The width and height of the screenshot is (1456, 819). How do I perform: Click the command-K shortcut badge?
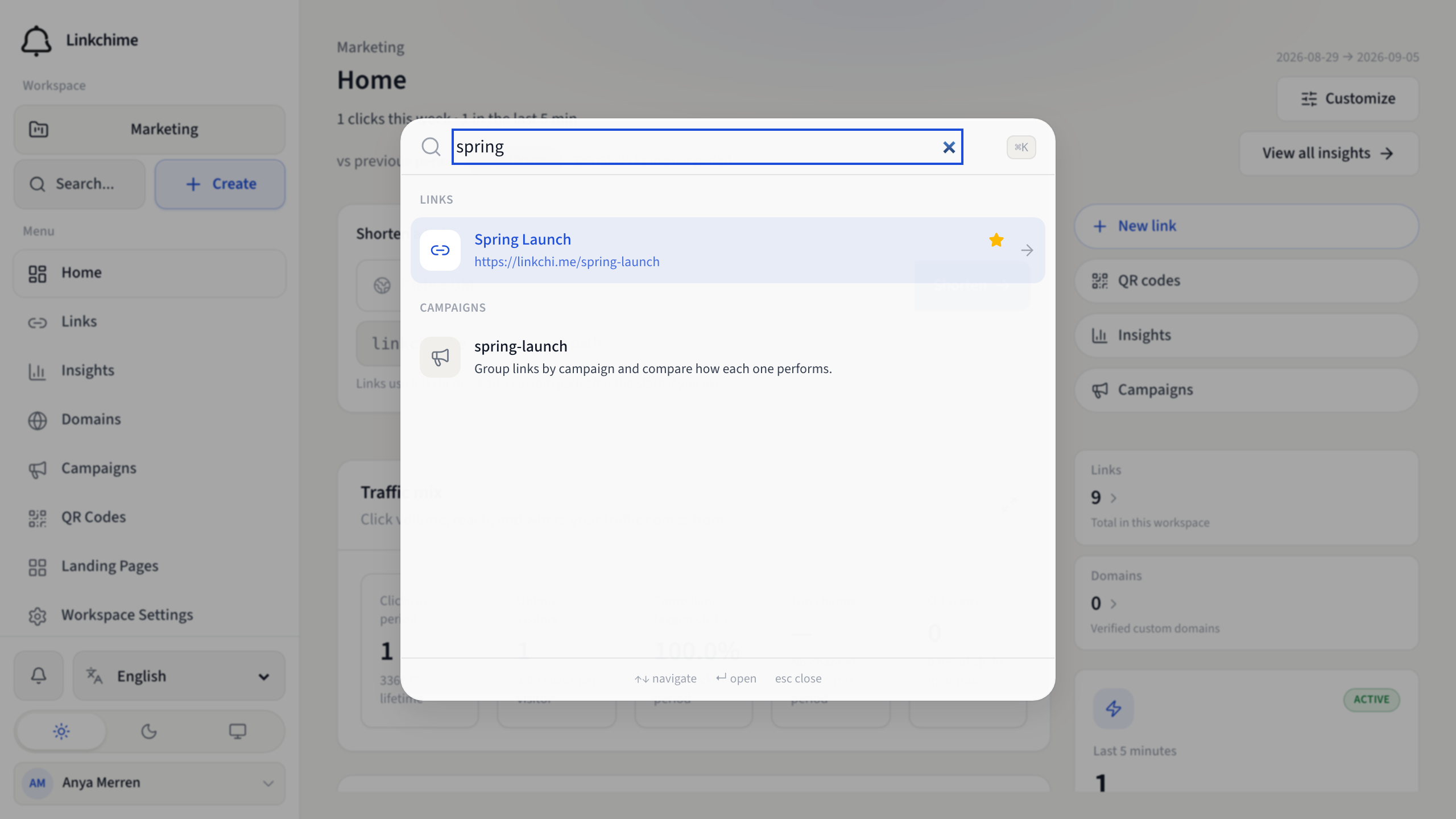(x=1021, y=147)
